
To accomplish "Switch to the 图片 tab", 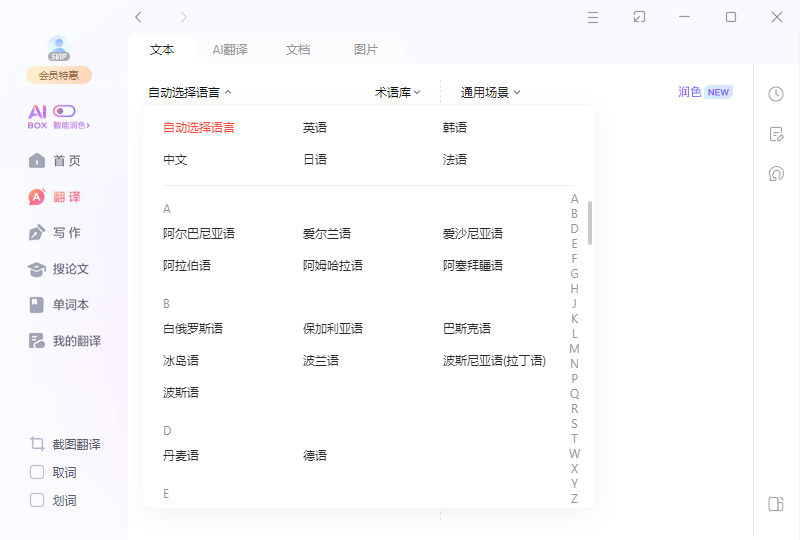I will tap(366, 50).
